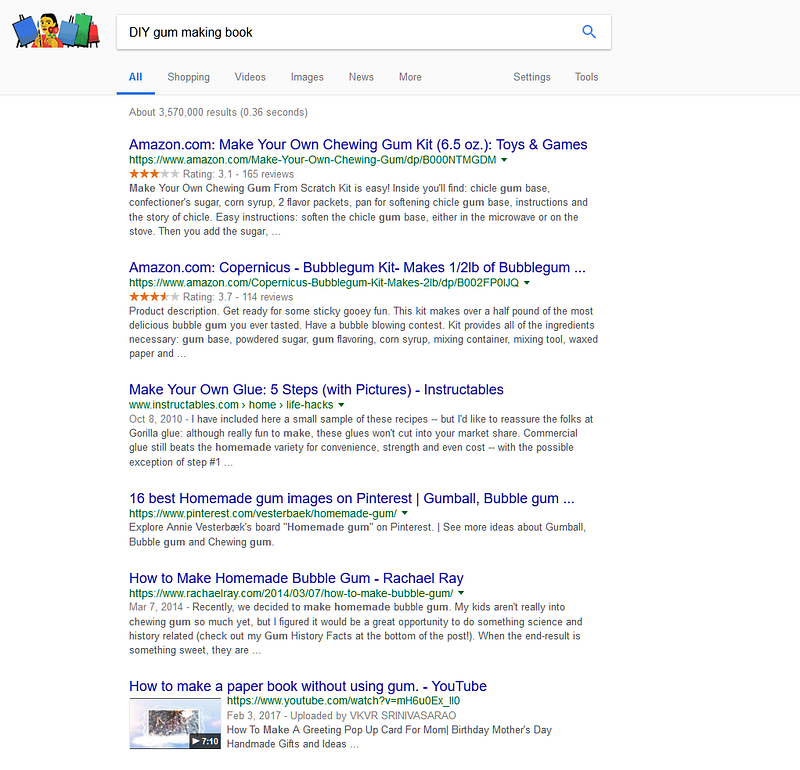Expand dropdown arrow beside instructables.com life-hacks URL
The width and height of the screenshot is (800, 770).
coord(341,405)
